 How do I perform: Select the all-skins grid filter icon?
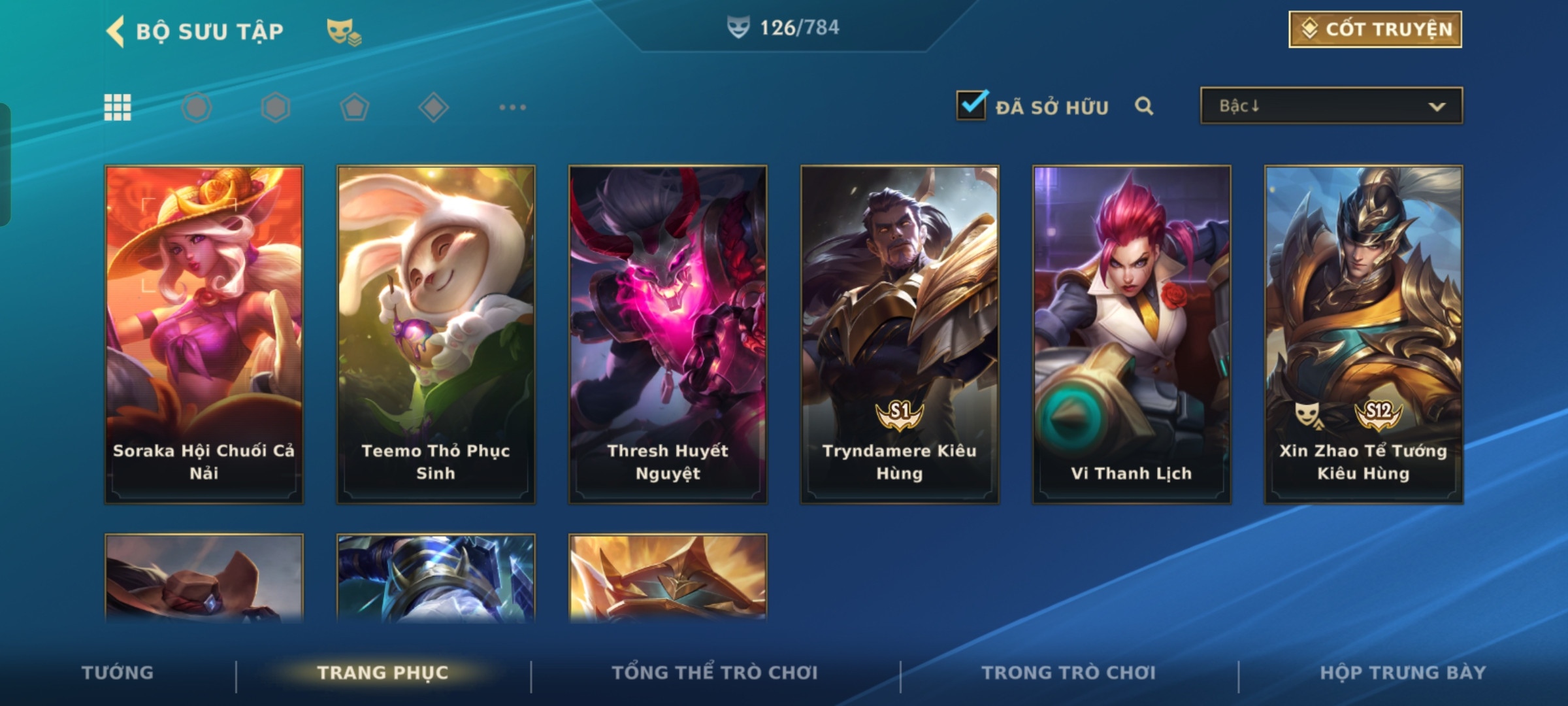click(118, 107)
